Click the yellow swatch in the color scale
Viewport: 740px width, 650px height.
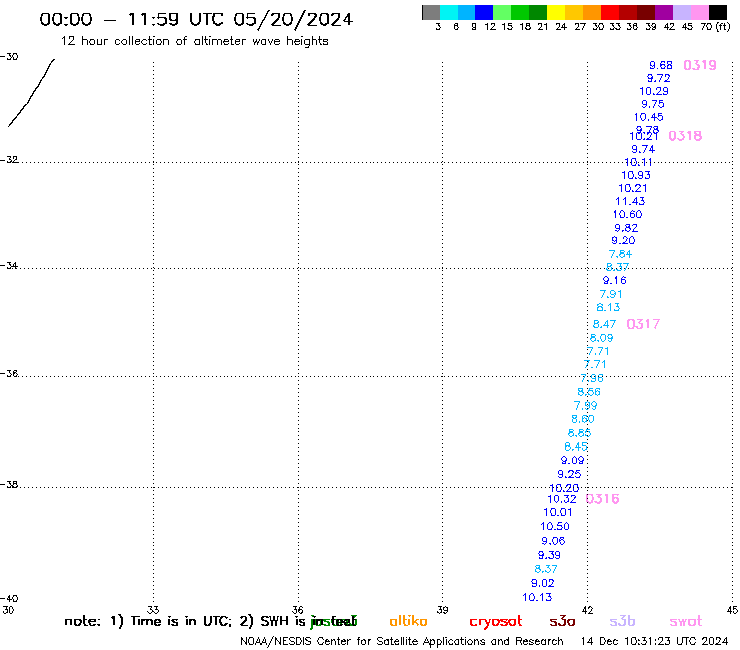coord(556,12)
